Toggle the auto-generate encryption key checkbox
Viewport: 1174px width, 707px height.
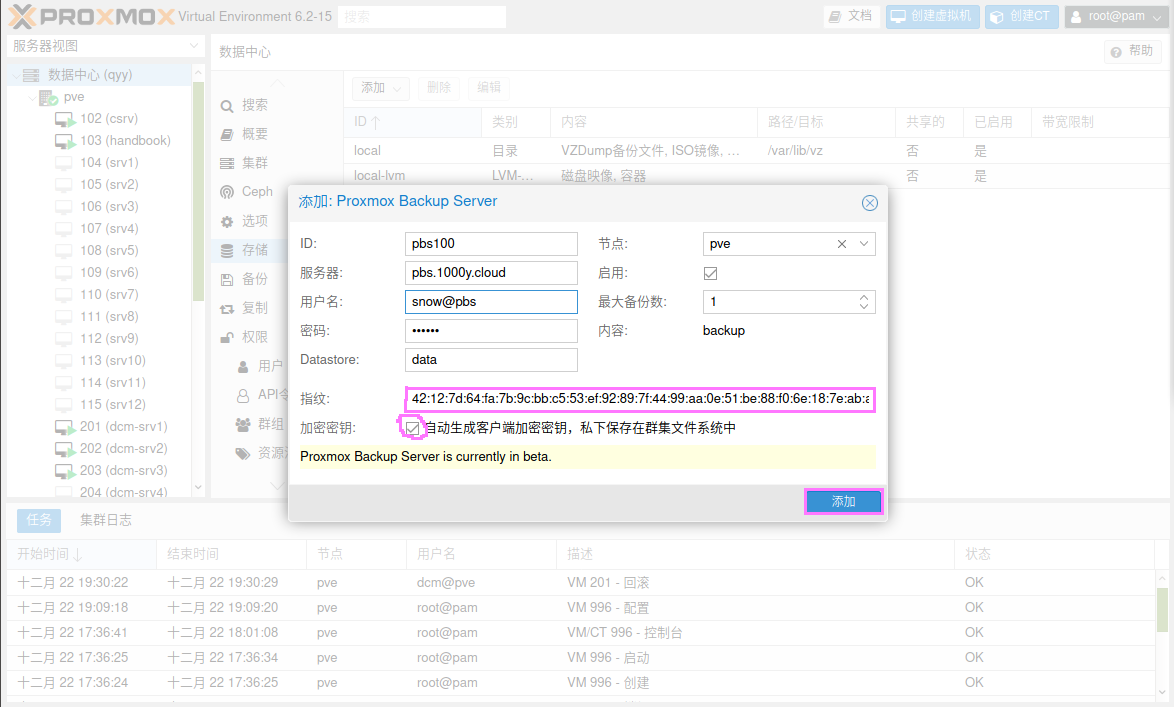coord(413,428)
